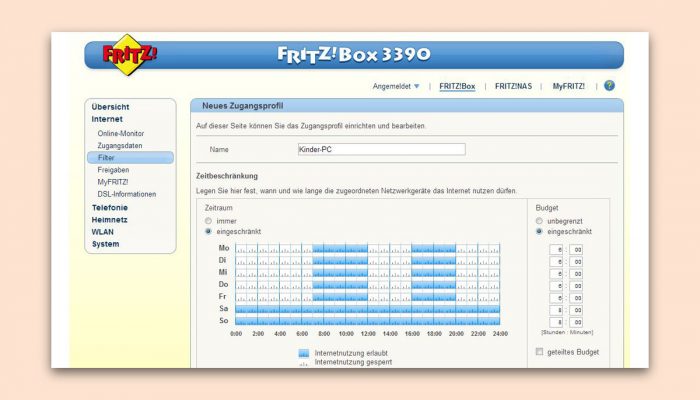Click the 'Internetnutzung erlaubt' legend swatch
Screen dimensions: 700x400
304,353
